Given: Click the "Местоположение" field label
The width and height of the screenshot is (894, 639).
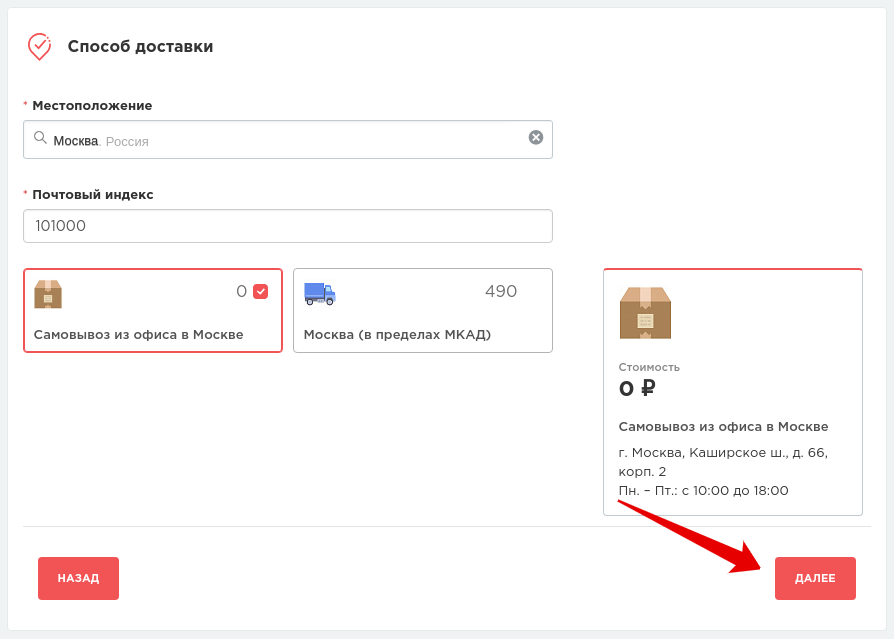Looking at the screenshot, I should point(92,105).
